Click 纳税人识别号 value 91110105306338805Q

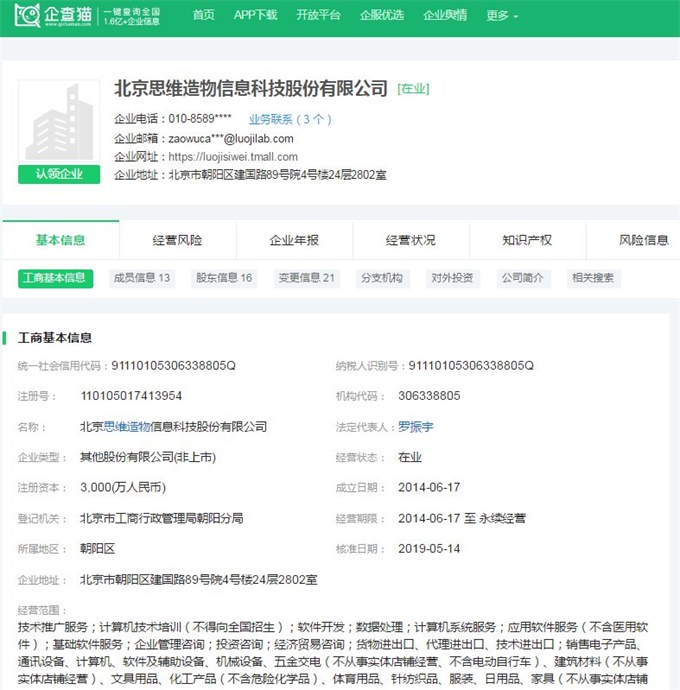[x=471, y=366]
